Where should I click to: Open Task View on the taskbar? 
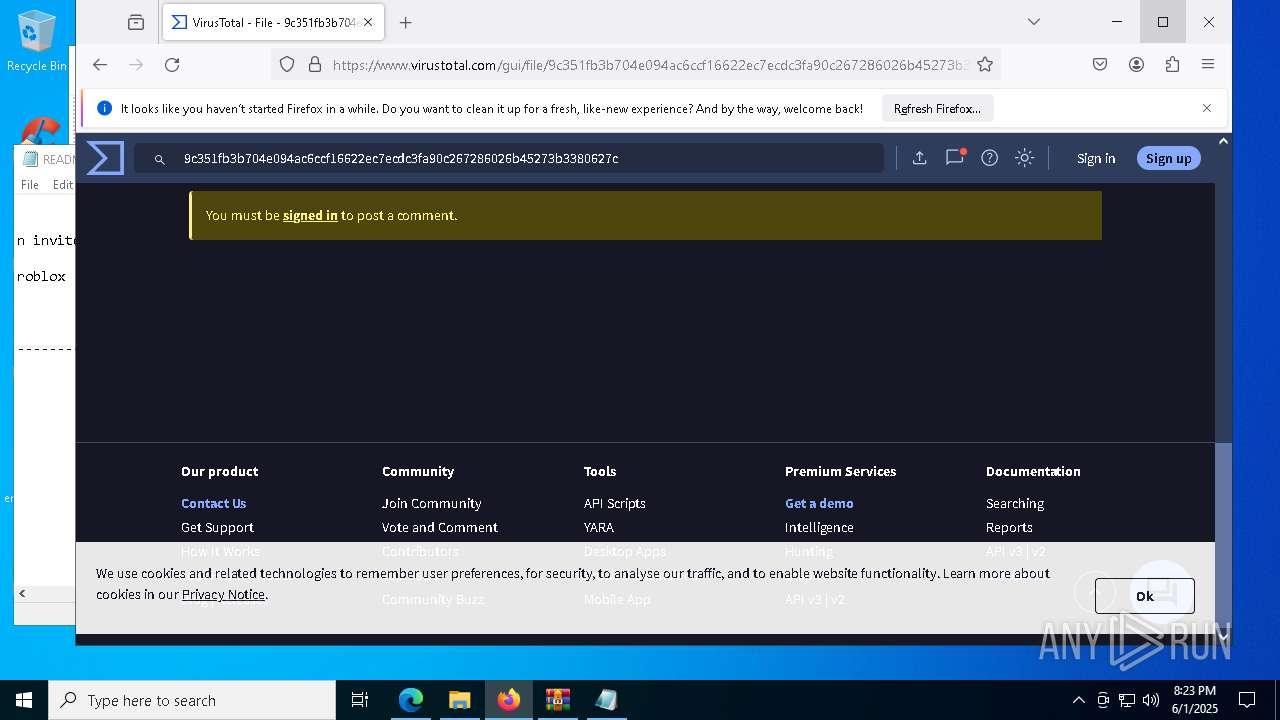[360, 700]
